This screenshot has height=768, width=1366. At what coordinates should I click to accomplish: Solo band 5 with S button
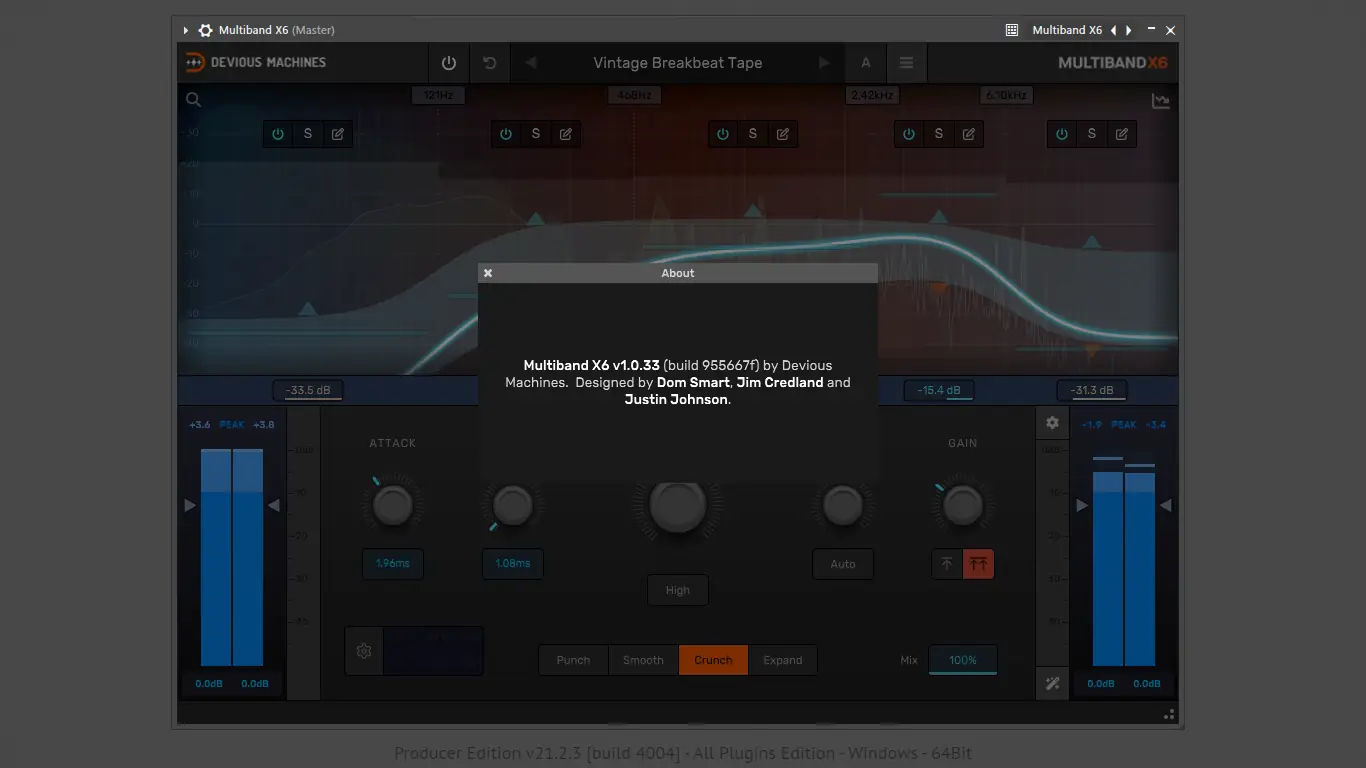click(1092, 134)
